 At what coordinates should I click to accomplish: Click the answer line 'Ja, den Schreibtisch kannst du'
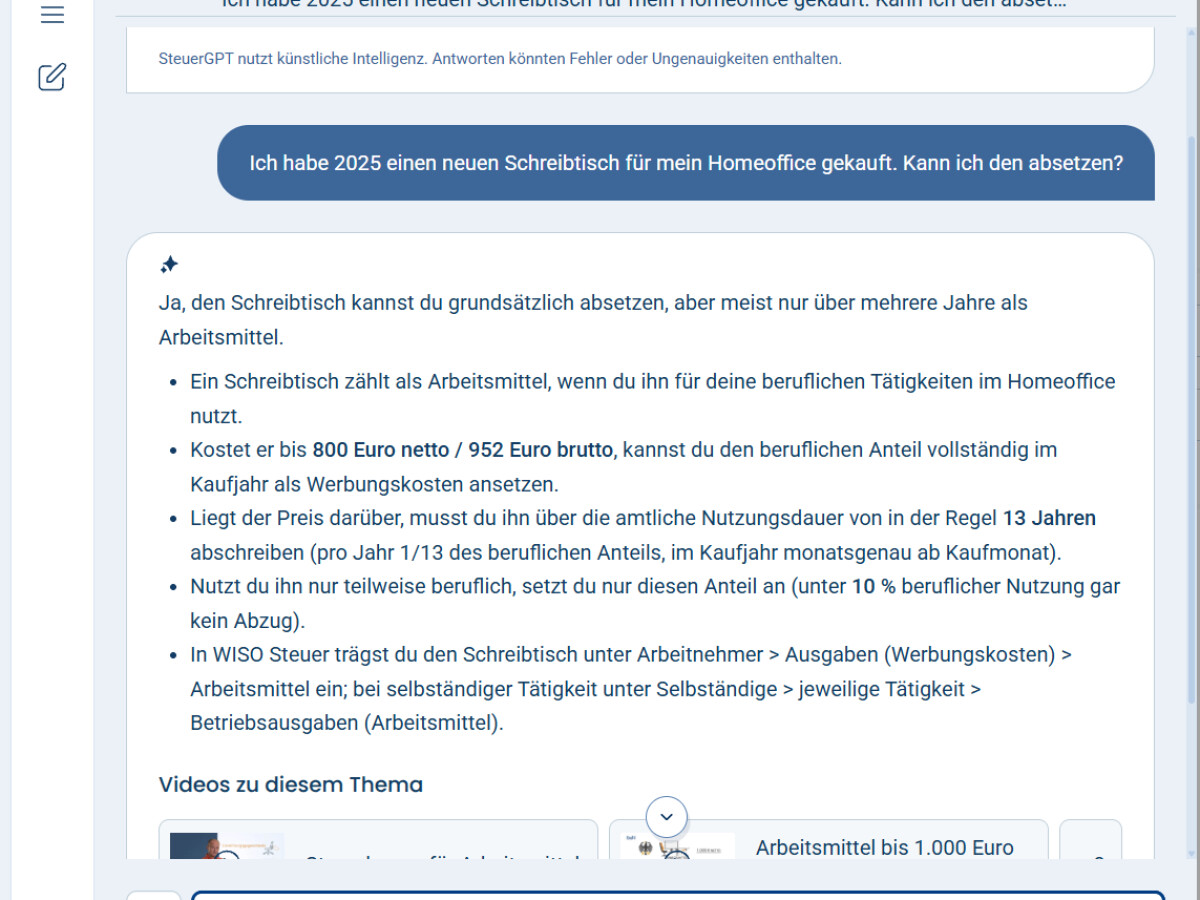[593, 320]
